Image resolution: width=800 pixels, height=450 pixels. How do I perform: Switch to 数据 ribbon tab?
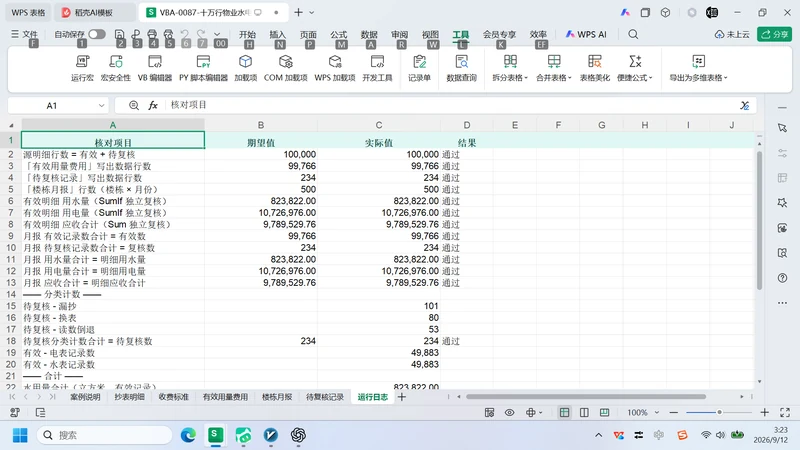pyautogui.click(x=369, y=34)
